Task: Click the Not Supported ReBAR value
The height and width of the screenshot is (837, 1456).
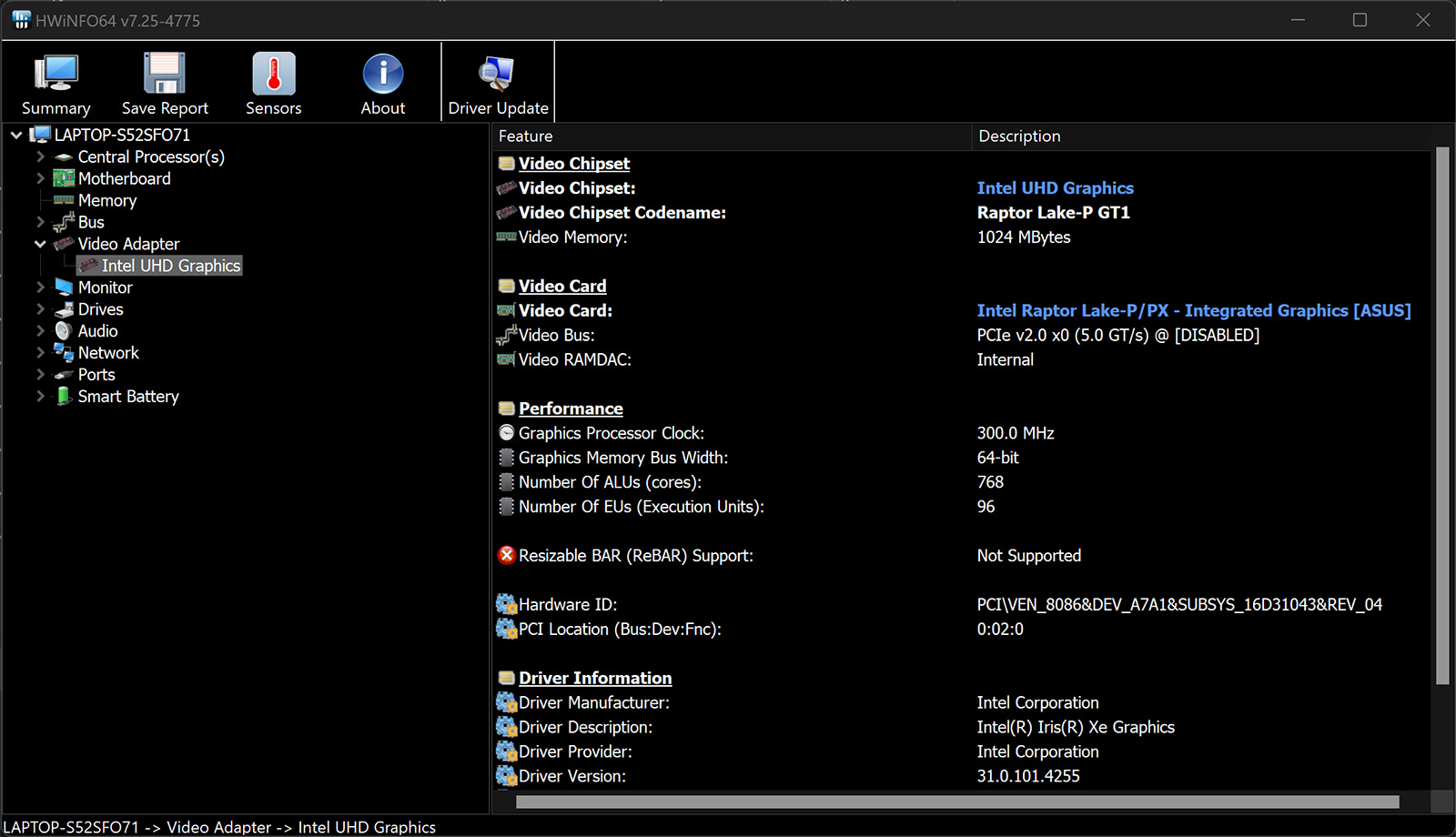Action: coord(1028,556)
